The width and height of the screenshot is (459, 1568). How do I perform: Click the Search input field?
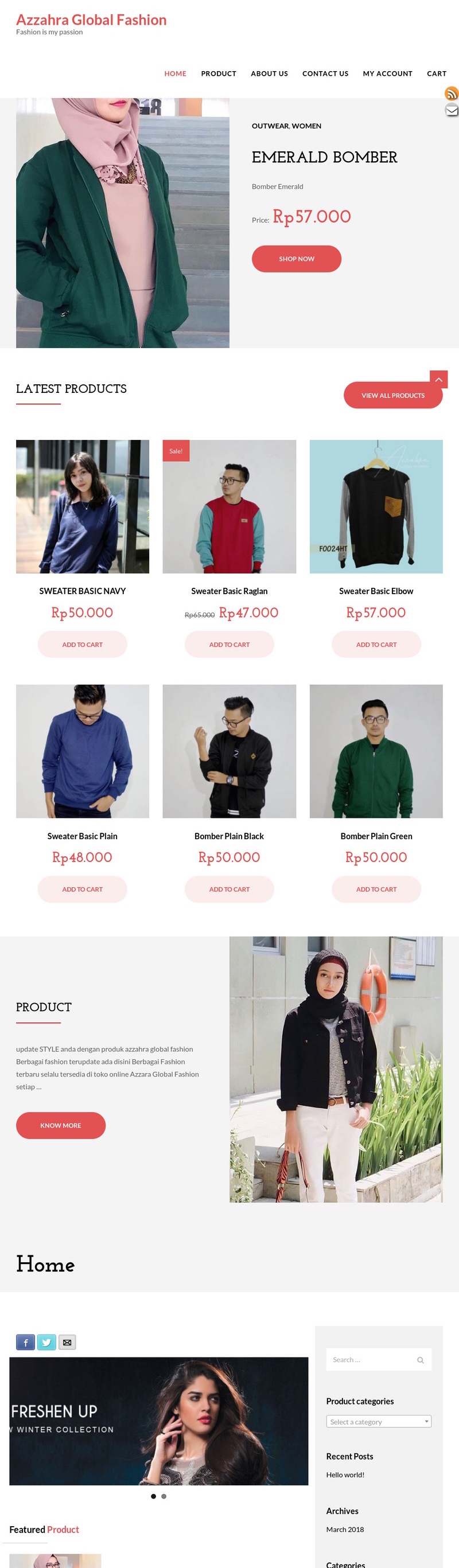(379, 1359)
